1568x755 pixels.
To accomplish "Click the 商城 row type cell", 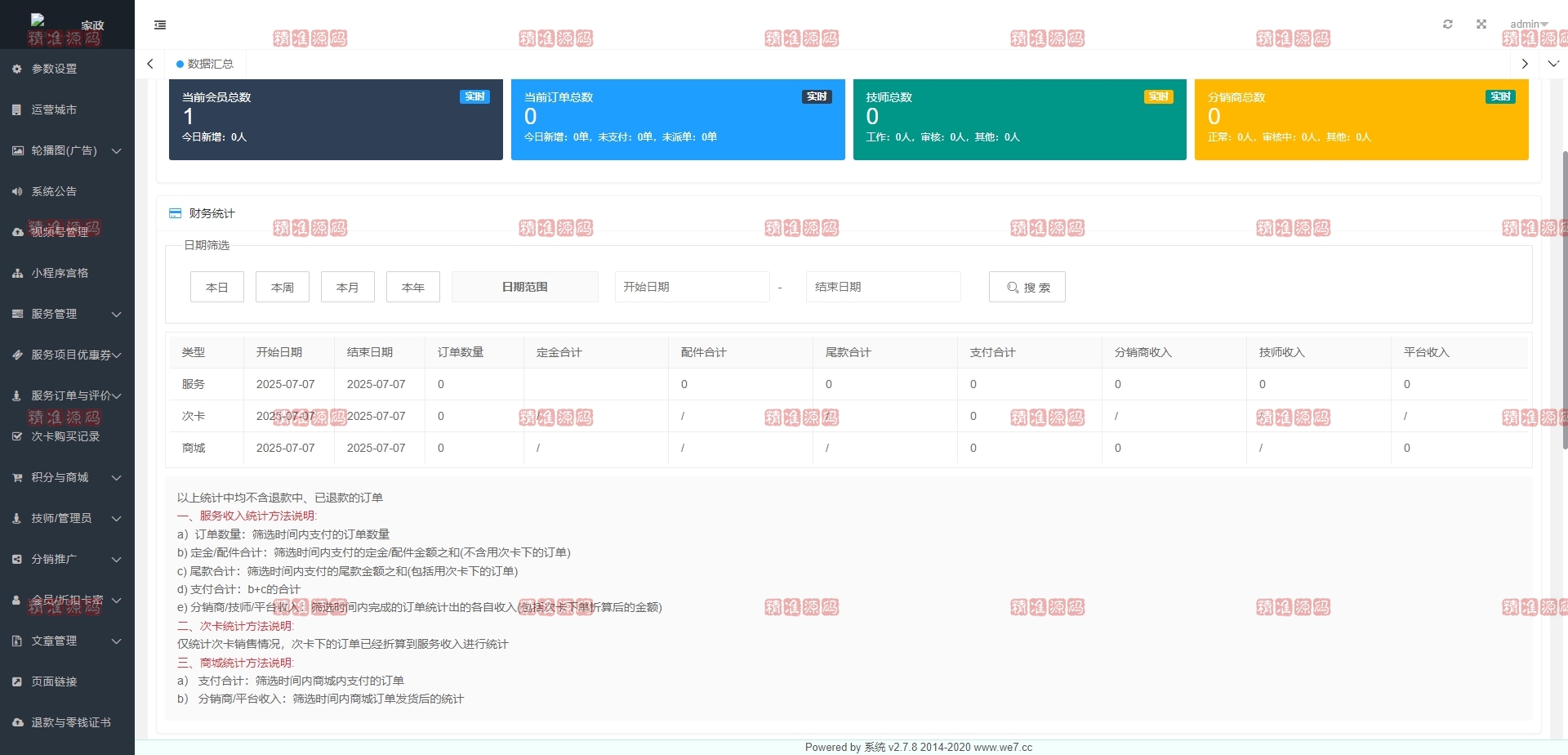I will click(x=207, y=448).
